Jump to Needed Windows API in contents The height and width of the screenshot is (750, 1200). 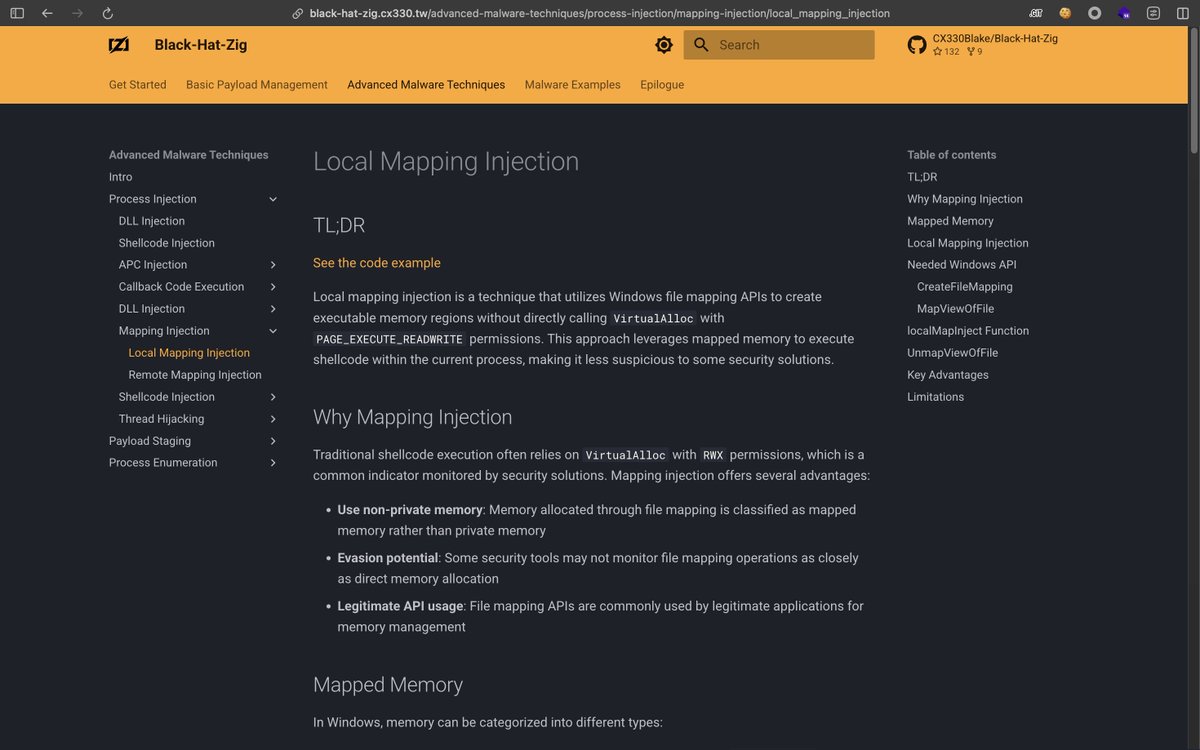click(962, 265)
